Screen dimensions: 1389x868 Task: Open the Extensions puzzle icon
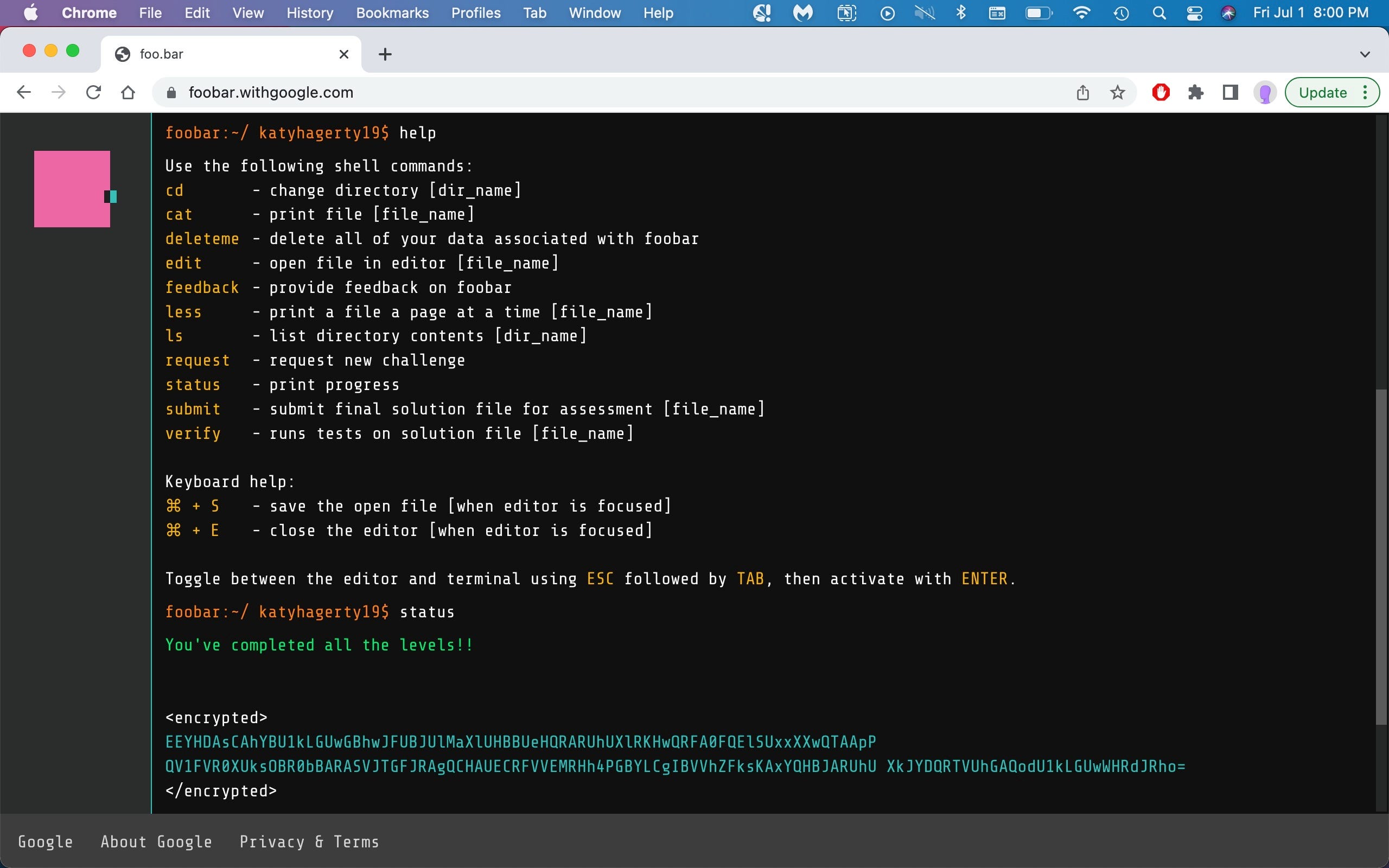pyautogui.click(x=1196, y=92)
